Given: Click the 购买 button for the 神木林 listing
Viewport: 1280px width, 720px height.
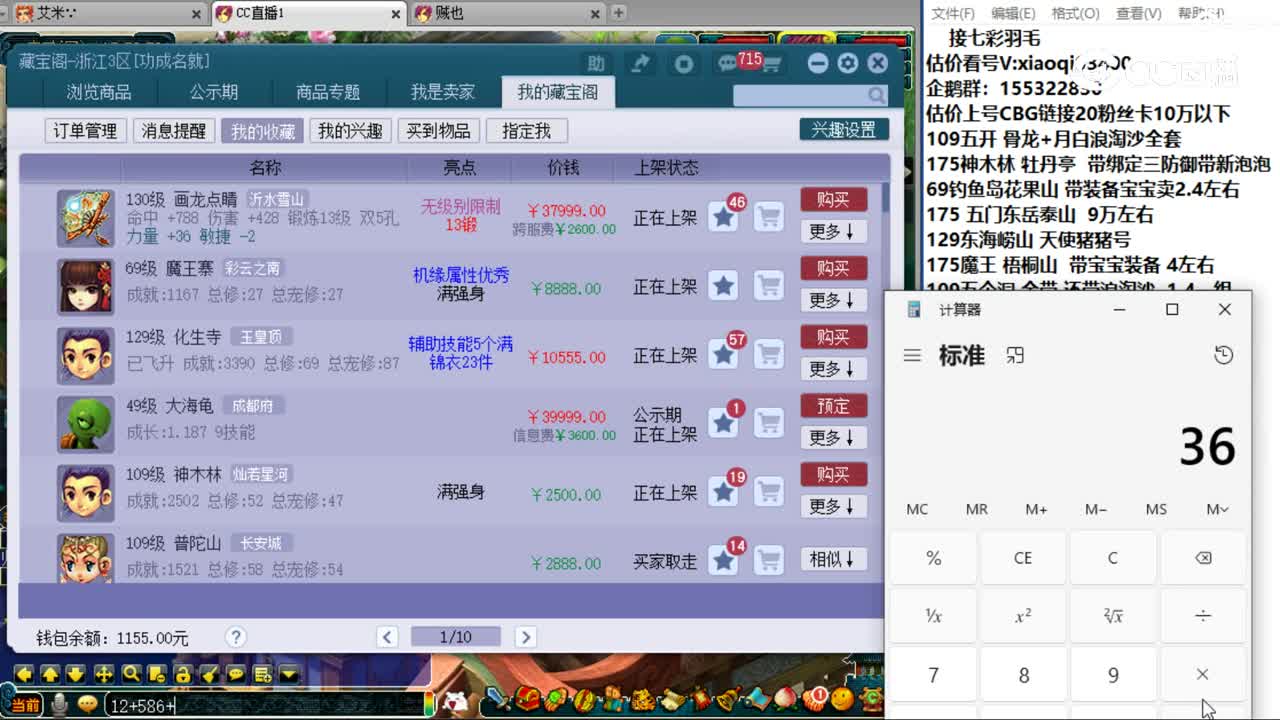Looking at the screenshot, I should tap(833, 474).
